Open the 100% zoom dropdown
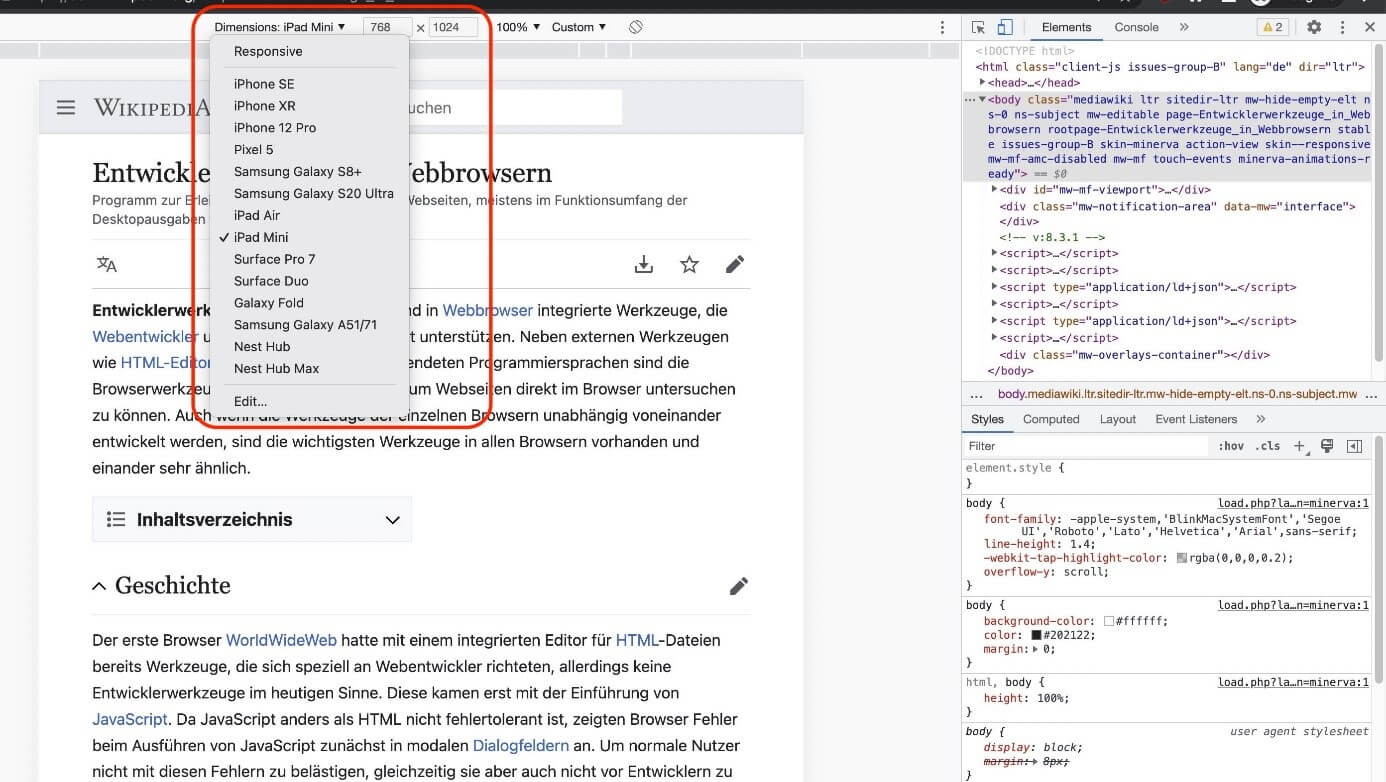Viewport: 1386px width, 782px height. [x=518, y=27]
